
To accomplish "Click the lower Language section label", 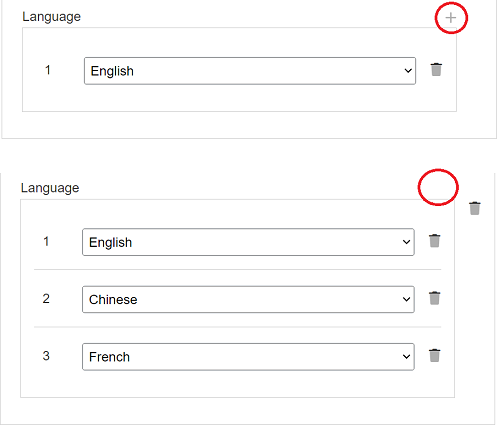I will [x=50, y=188].
